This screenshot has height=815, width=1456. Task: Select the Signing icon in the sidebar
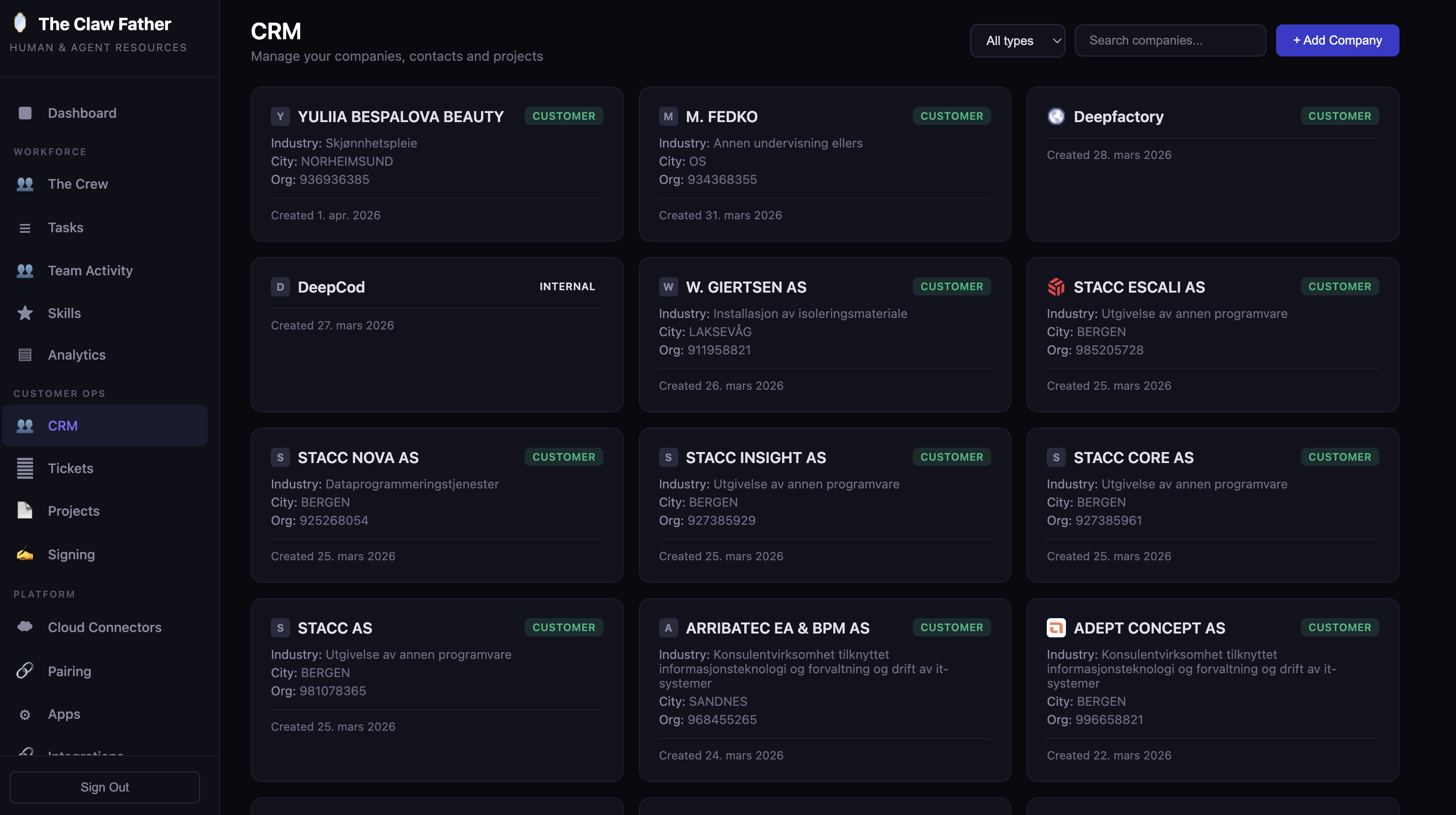click(25, 555)
